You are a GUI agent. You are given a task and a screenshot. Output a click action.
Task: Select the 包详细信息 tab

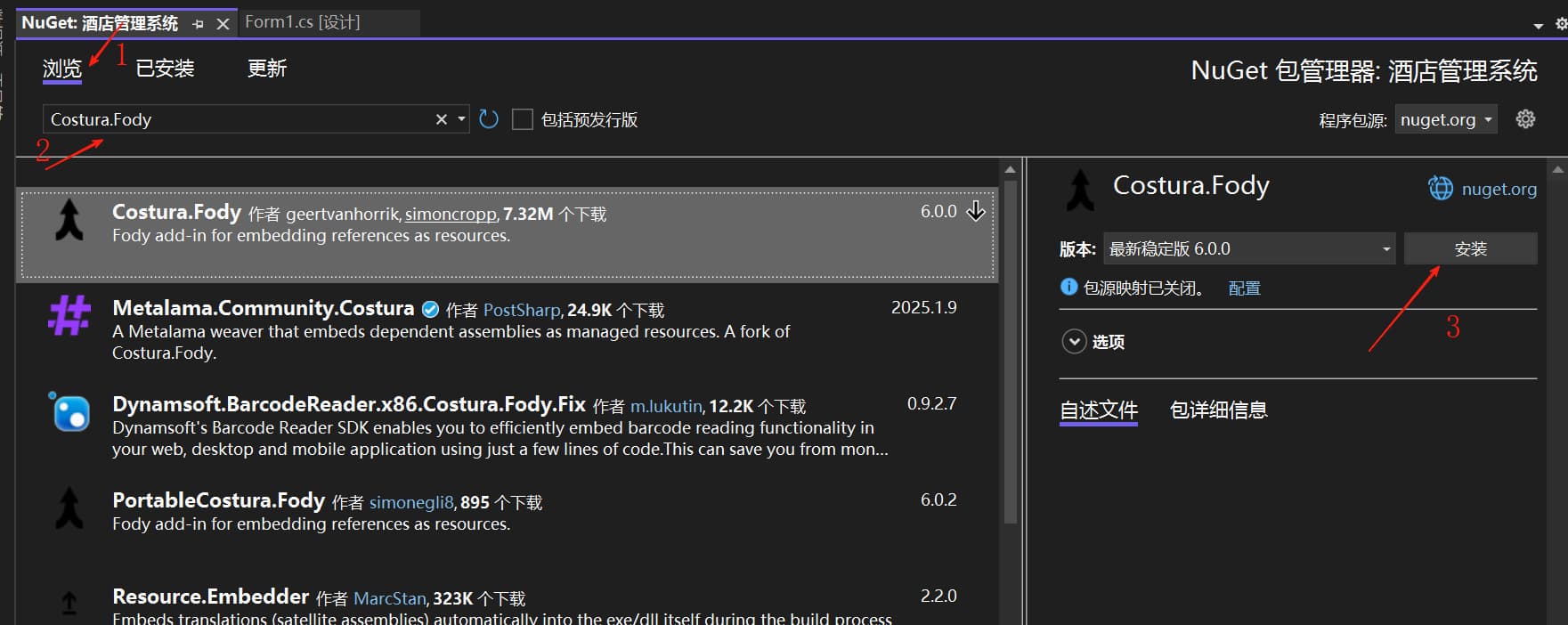click(1219, 410)
